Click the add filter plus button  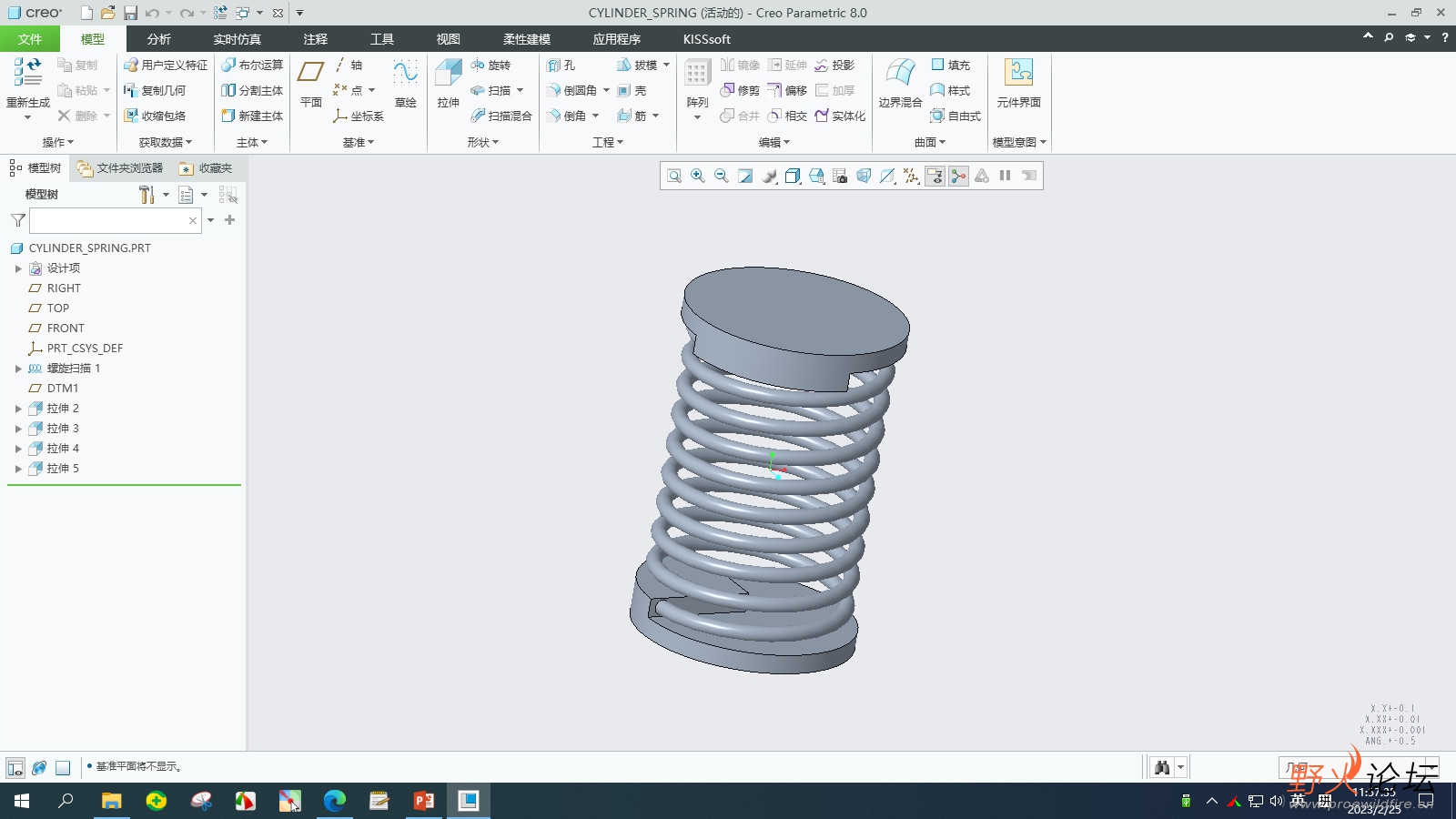pyautogui.click(x=230, y=220)
